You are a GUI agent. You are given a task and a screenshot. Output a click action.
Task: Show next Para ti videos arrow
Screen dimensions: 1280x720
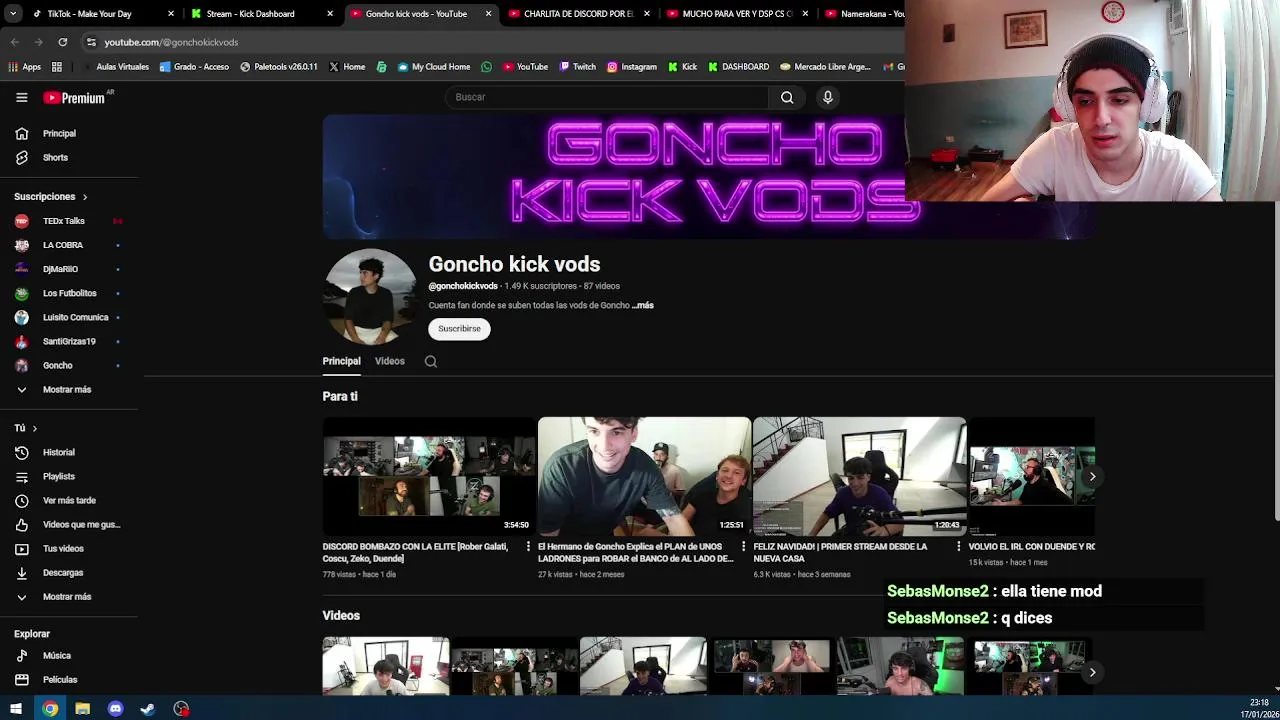tap(1092, 476)
